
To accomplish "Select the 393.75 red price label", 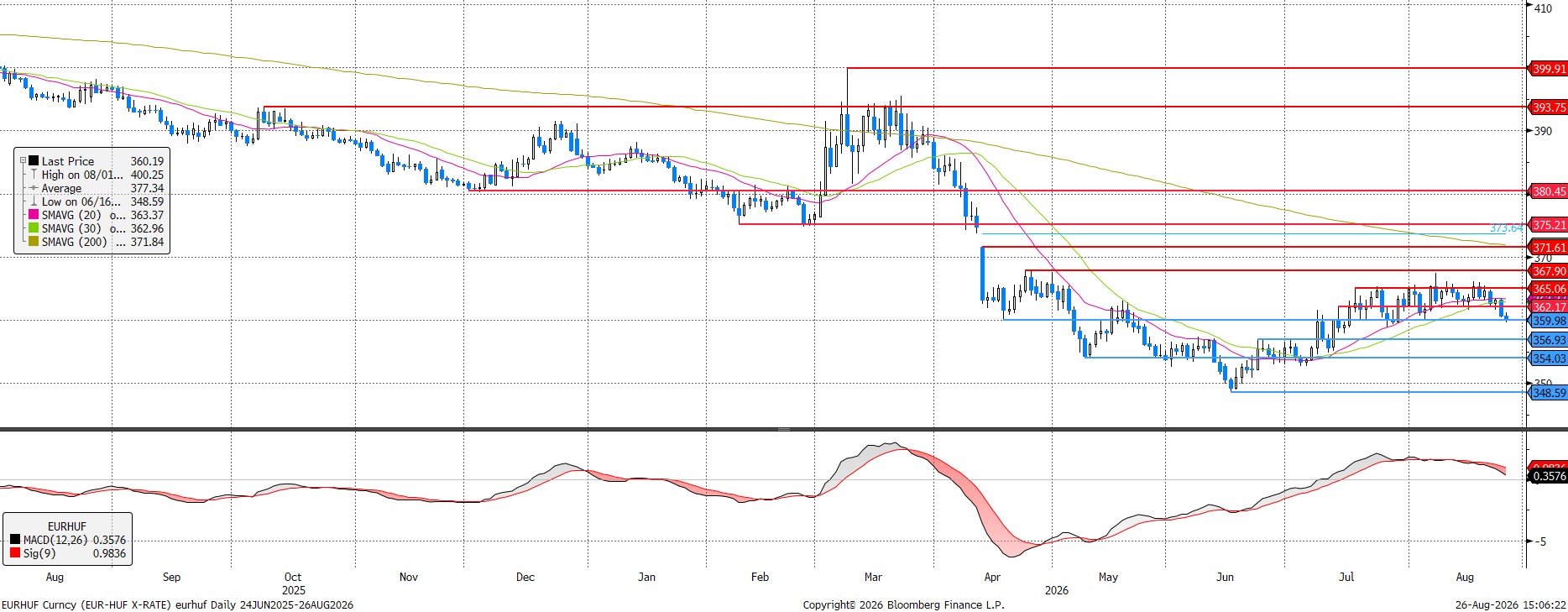I will (1549, 107).
